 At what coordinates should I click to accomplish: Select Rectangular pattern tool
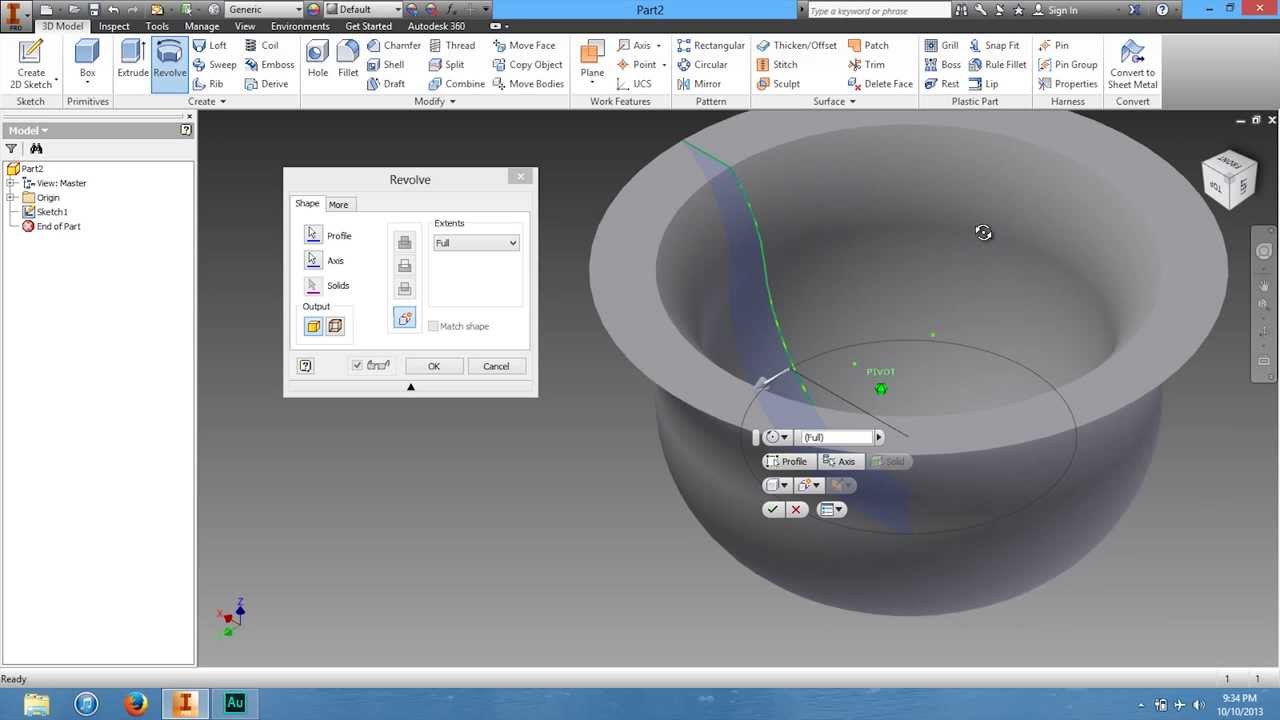[x=710, y=45]
